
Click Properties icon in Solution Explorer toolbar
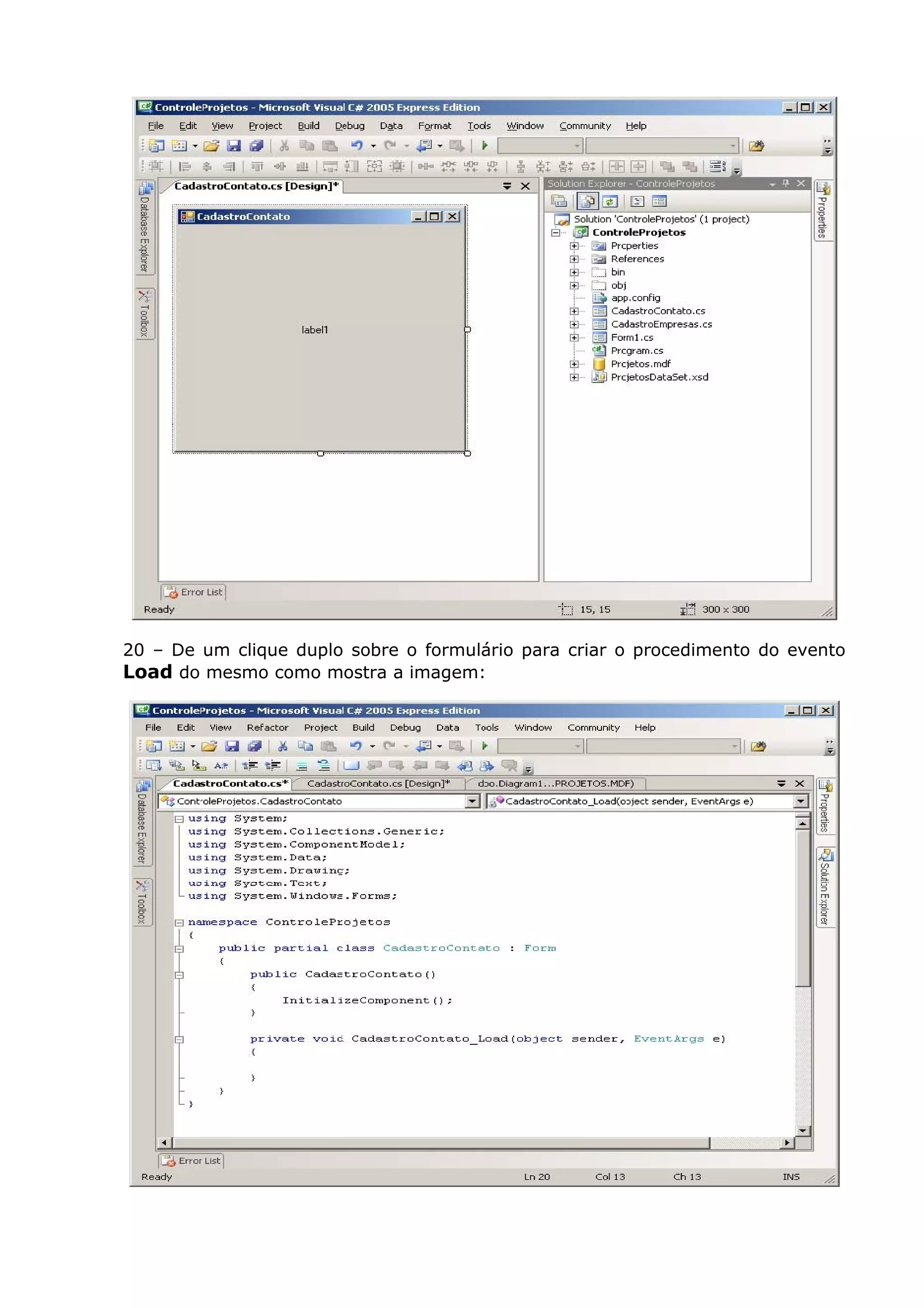[x=559, y=201]
